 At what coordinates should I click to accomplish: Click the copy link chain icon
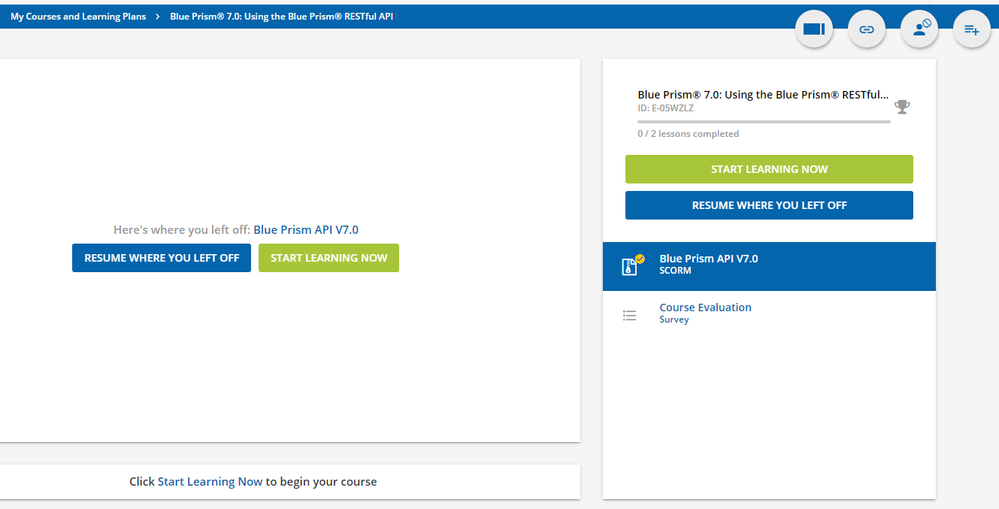[x=866, y=29]
